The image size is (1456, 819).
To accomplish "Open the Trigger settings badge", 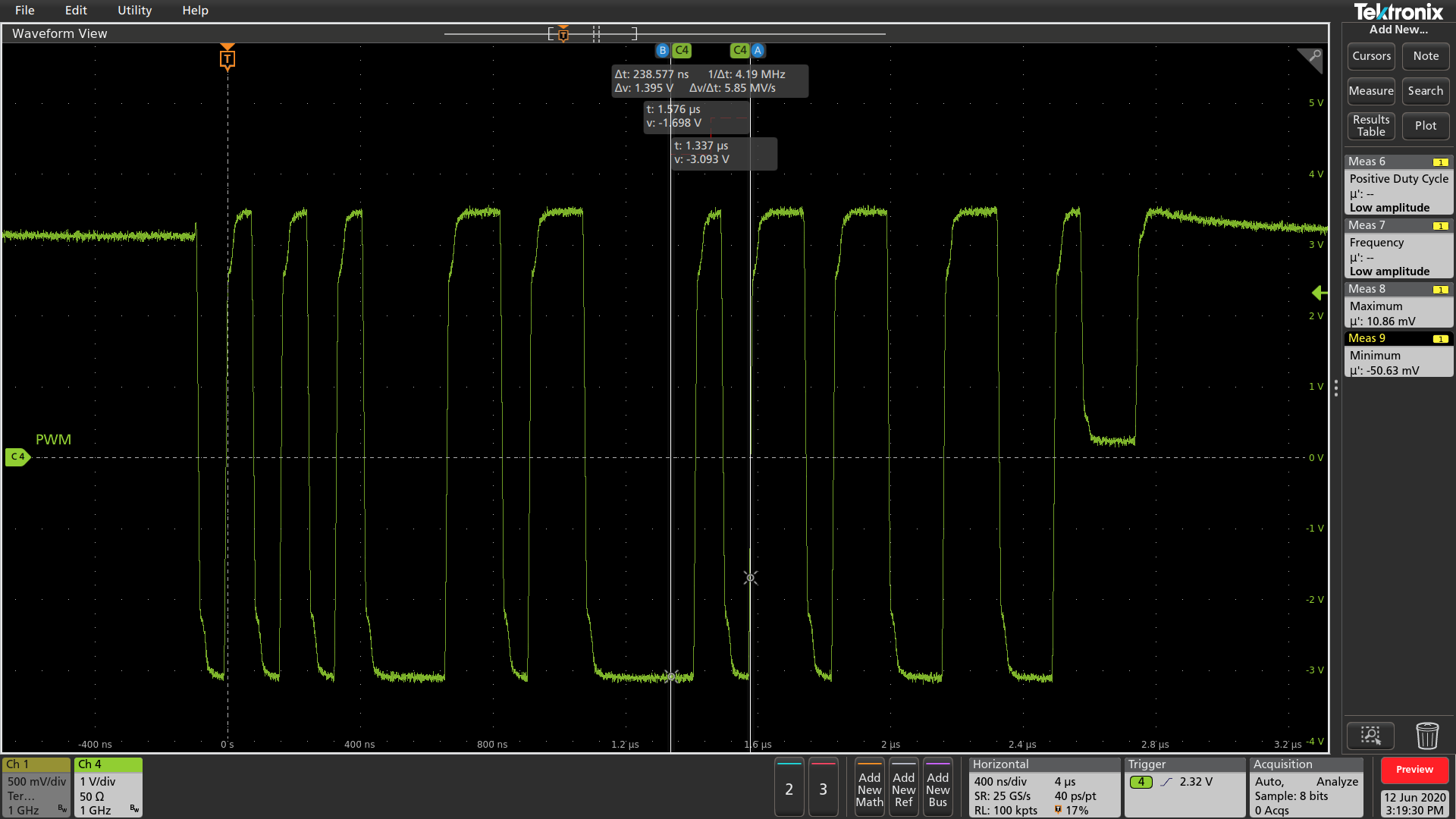I will [x=1185, y=788].
